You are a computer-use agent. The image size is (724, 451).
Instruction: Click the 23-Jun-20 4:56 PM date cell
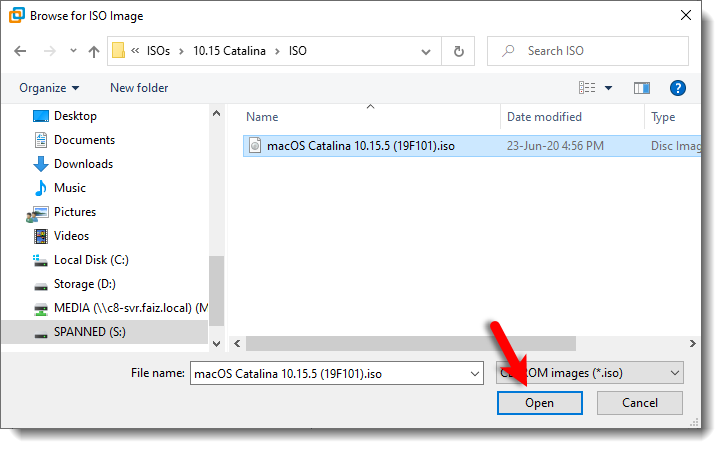pyautogui.click(x=555, y=146)
